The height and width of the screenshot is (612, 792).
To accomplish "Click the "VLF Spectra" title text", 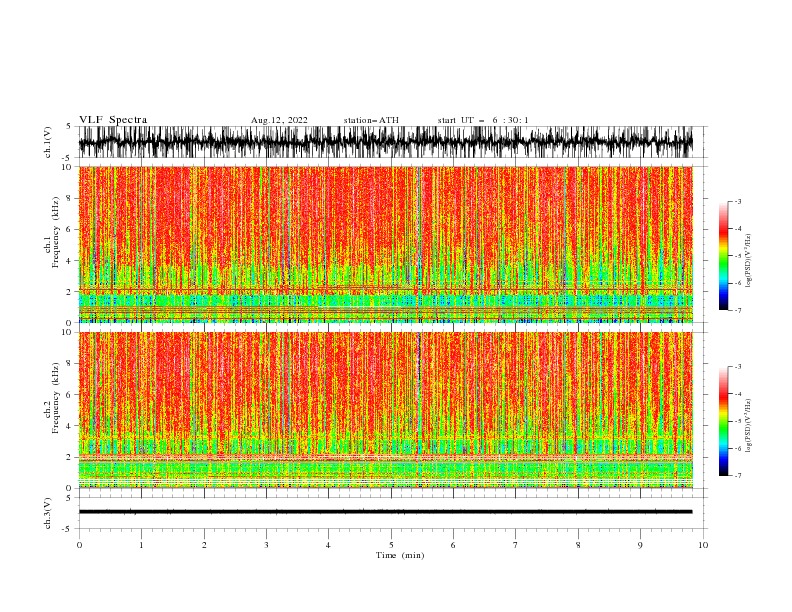I will [113, 120].
